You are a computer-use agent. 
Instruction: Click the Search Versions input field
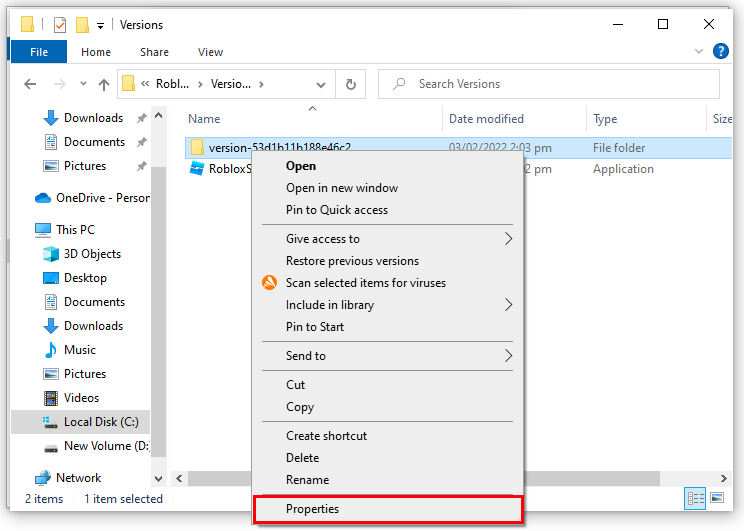coord(560,84)
